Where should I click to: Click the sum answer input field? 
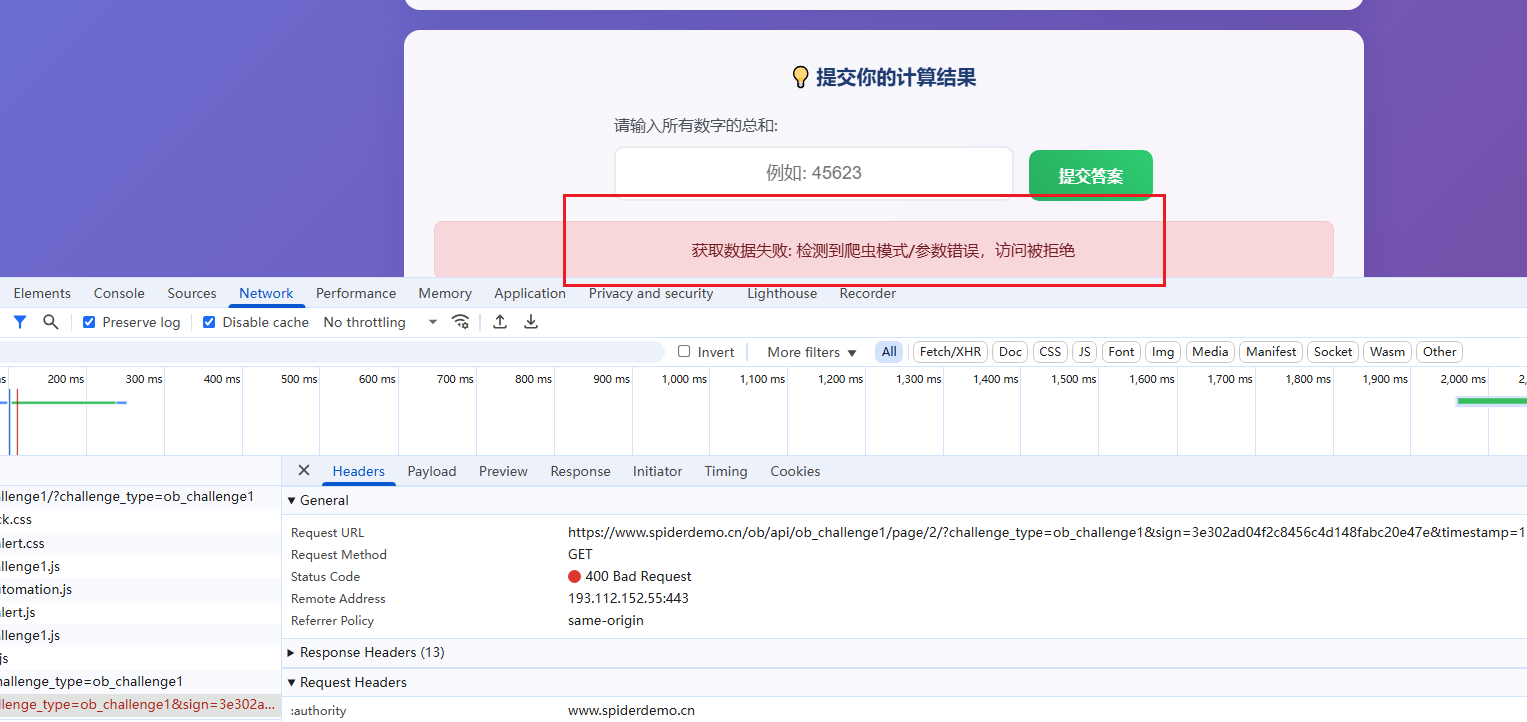[813, 173]
